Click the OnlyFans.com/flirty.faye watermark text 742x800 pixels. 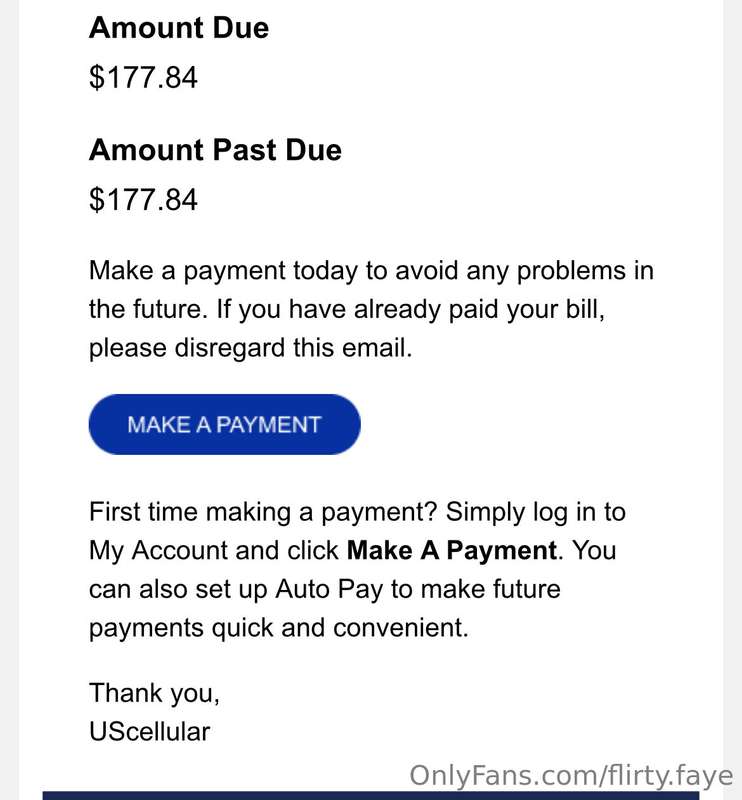[x=572, y=776]
